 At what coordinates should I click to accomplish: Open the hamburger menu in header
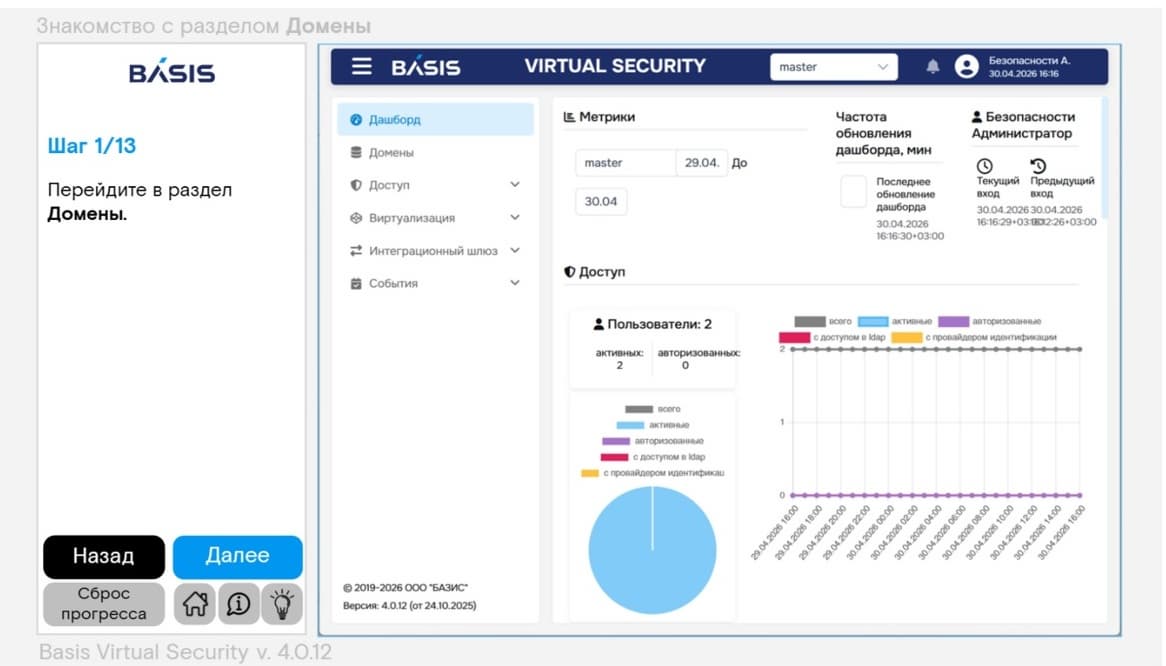(361, 66)
